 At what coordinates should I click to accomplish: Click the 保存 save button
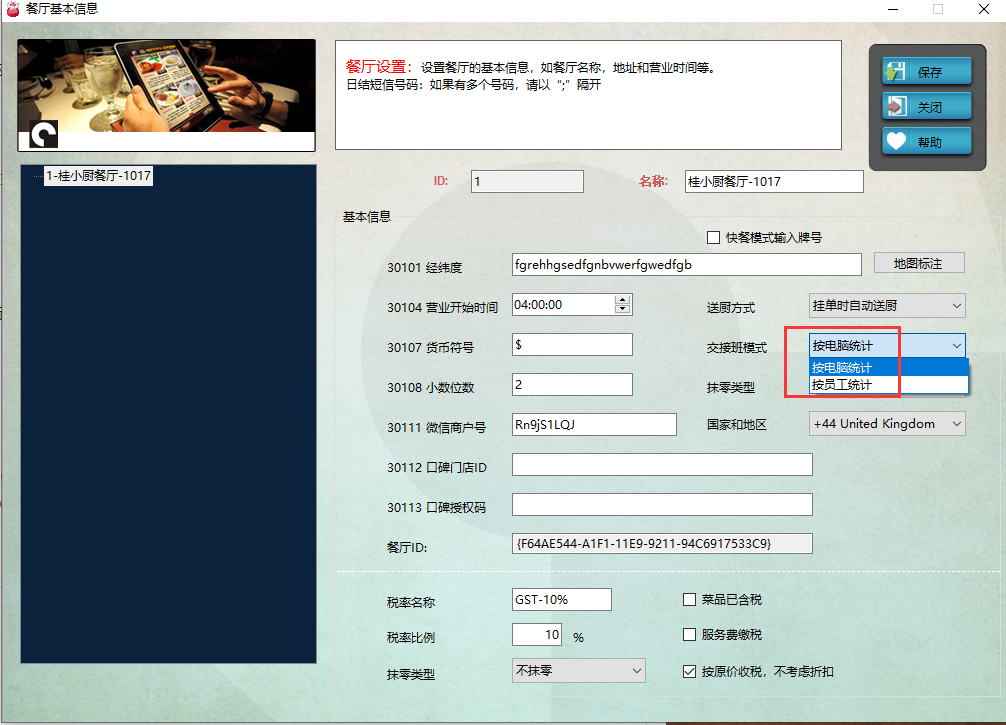point(926,72)
